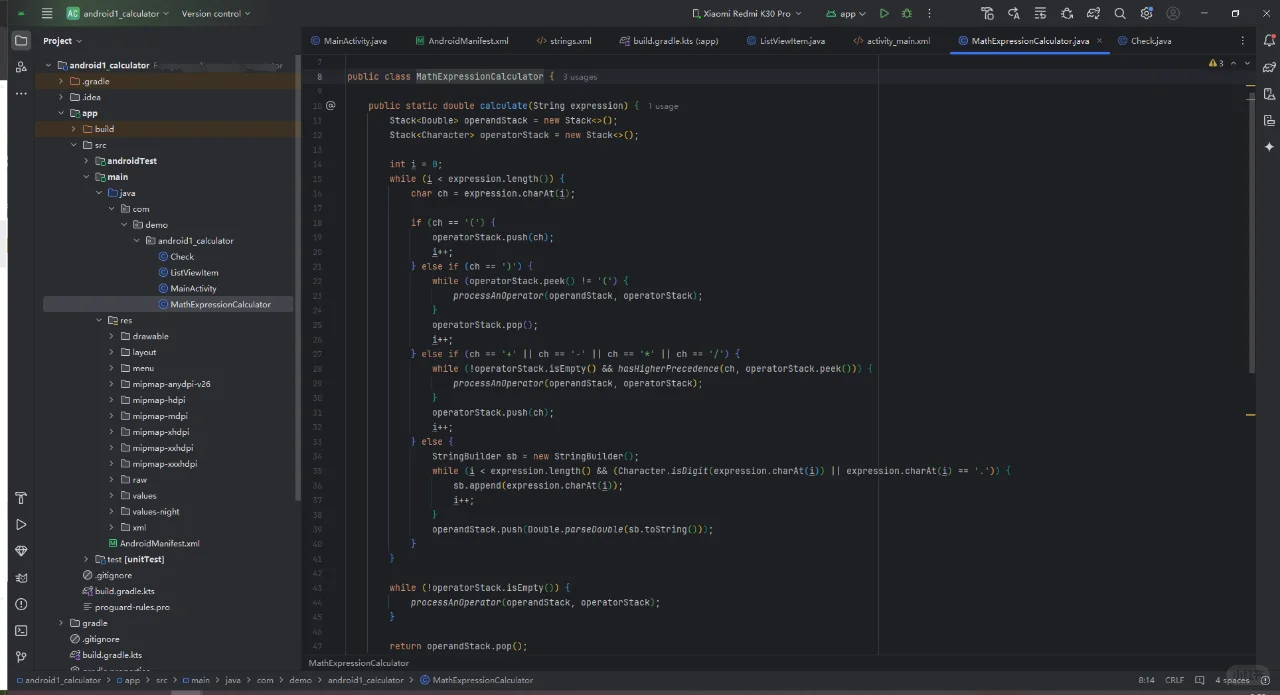The image size is (1280, 695).
Task: Expand the values-night folder
Action: (112, 512)
